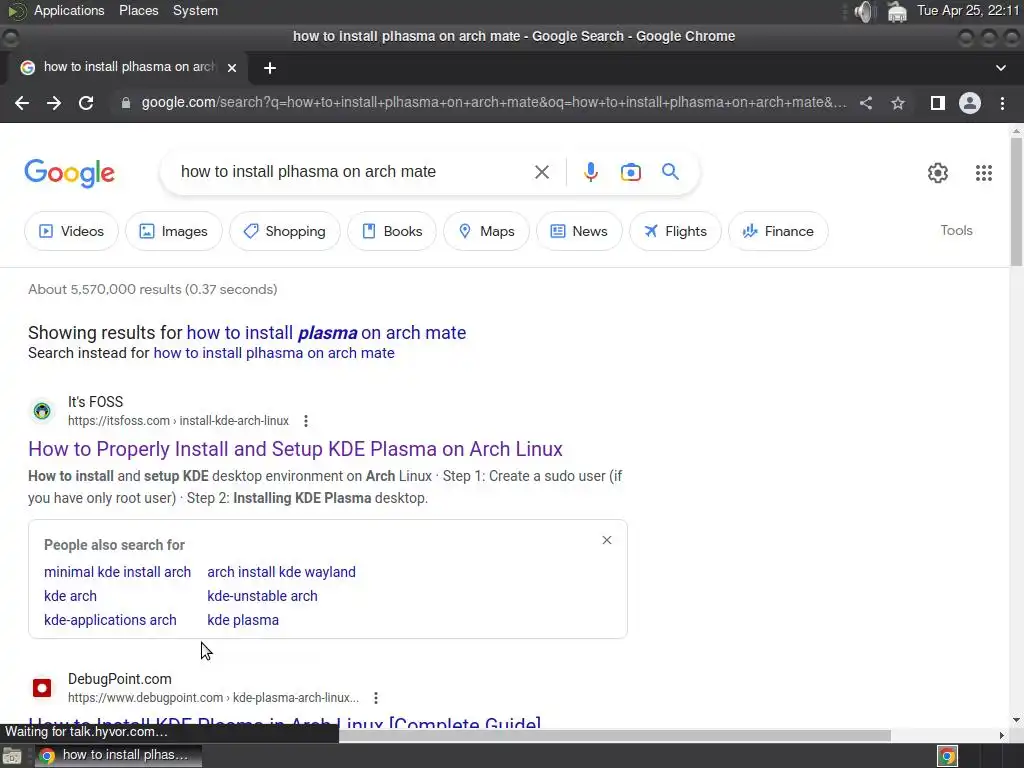Open Chrome side panel
The height and width of the screenshot is (768, 1024).
938,103
